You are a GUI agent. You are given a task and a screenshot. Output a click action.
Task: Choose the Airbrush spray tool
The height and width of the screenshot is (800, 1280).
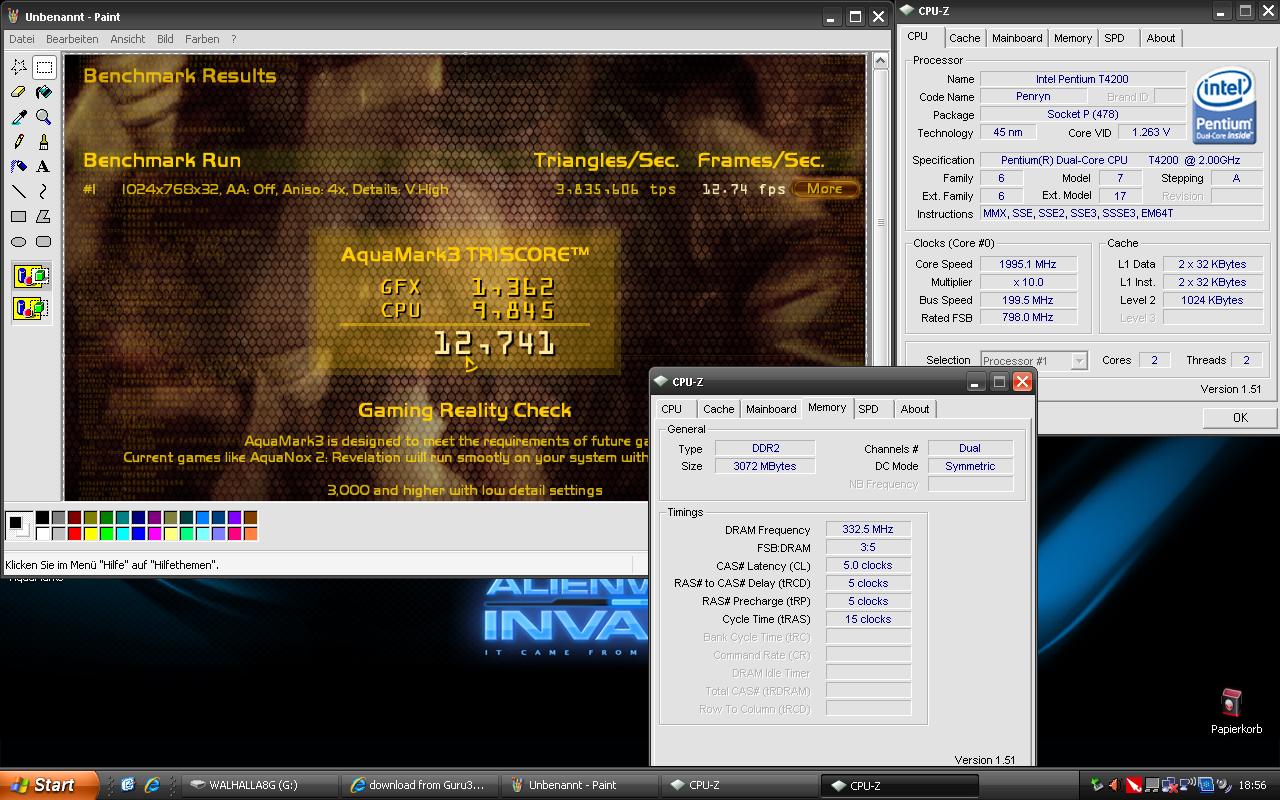pos(19,167)
